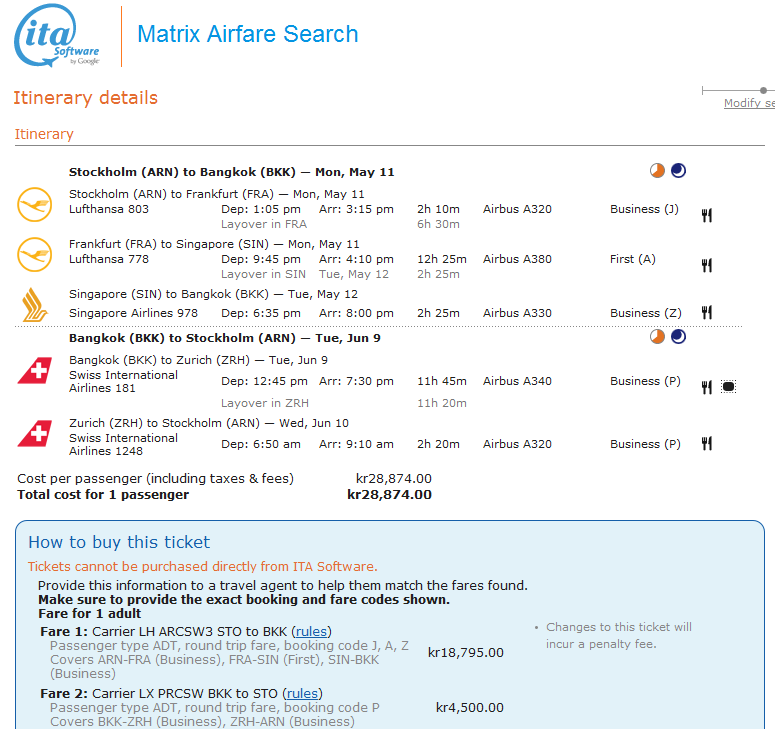Click the Itinerary details heading
775x729 pixels.
(x=86, y=98)
